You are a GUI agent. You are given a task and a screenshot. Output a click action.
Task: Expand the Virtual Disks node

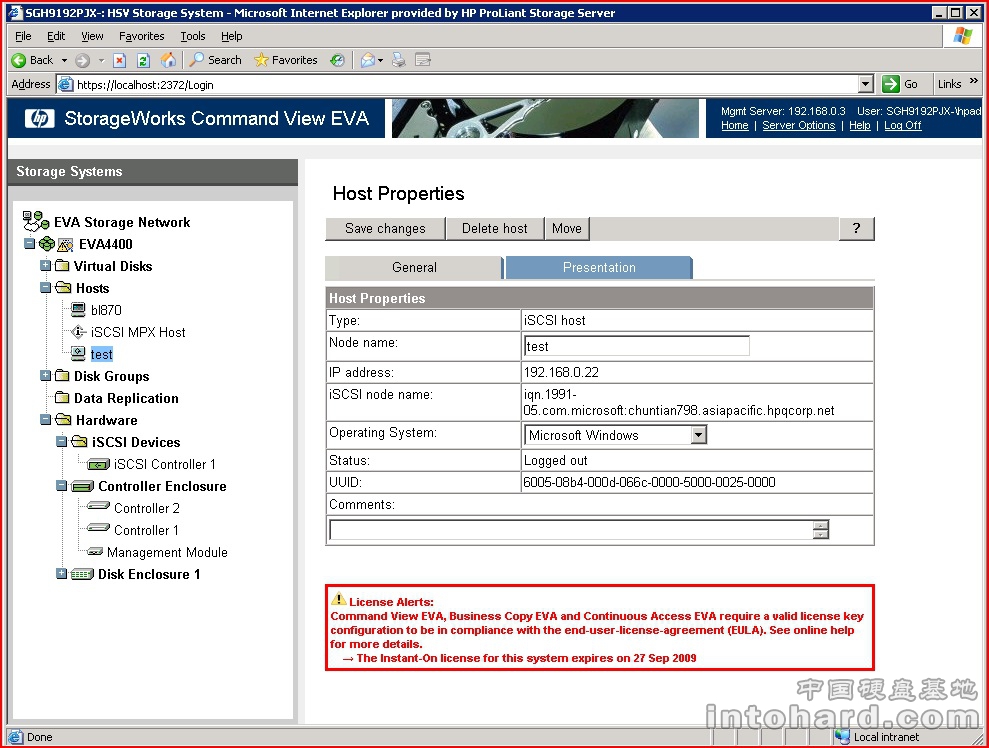coord(45,266)
